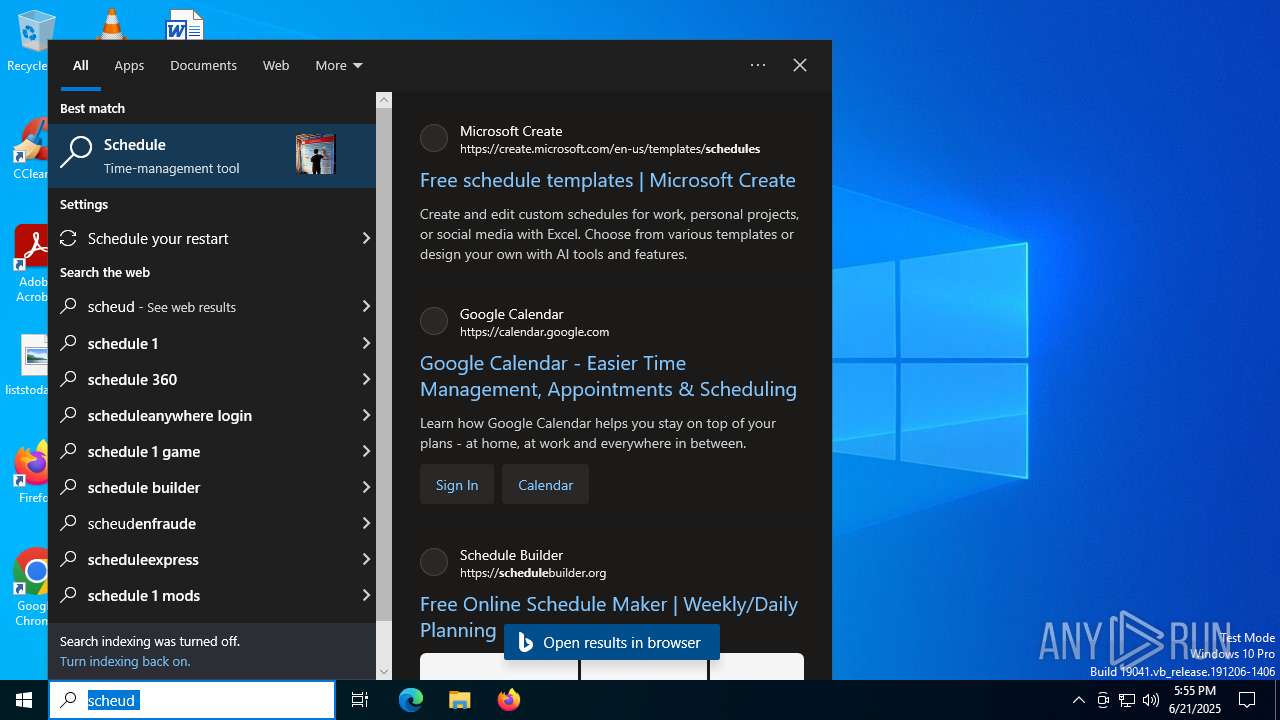1280x720 pixels.
Task: Click the refresh icon beside Schedule your restart
Action: [69, 238]
